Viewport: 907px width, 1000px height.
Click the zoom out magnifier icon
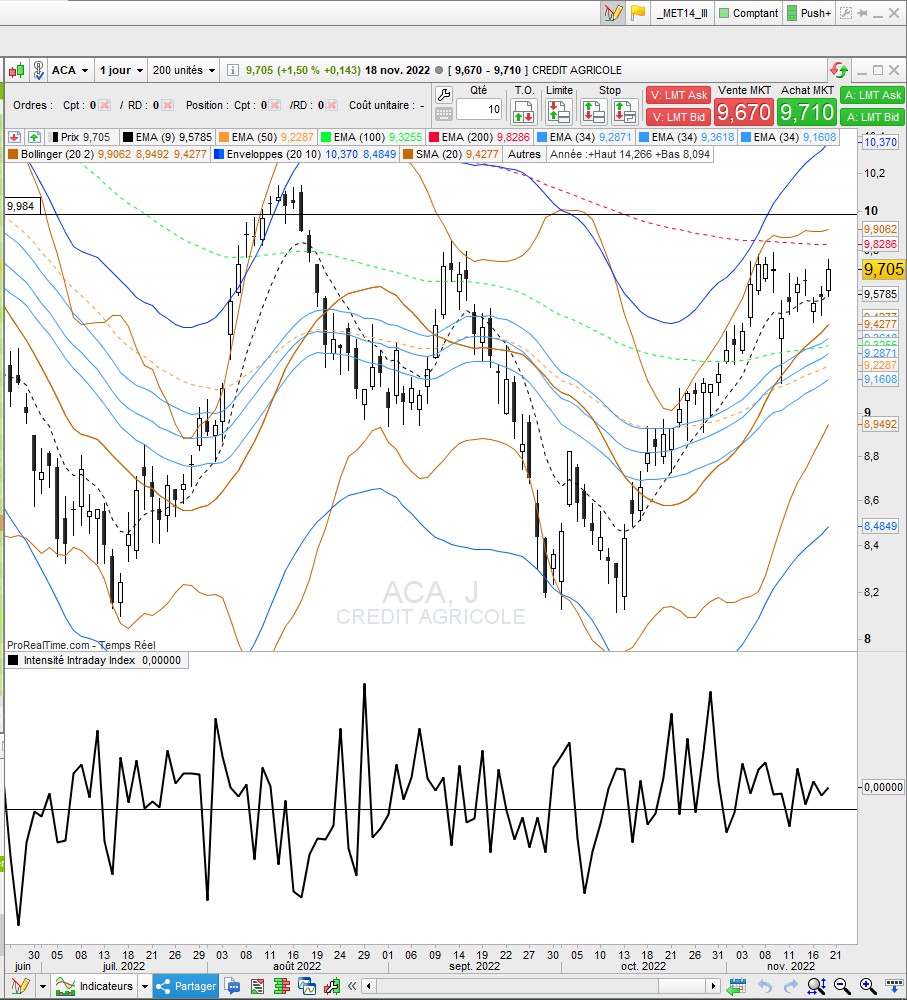[x=842, y=986]
